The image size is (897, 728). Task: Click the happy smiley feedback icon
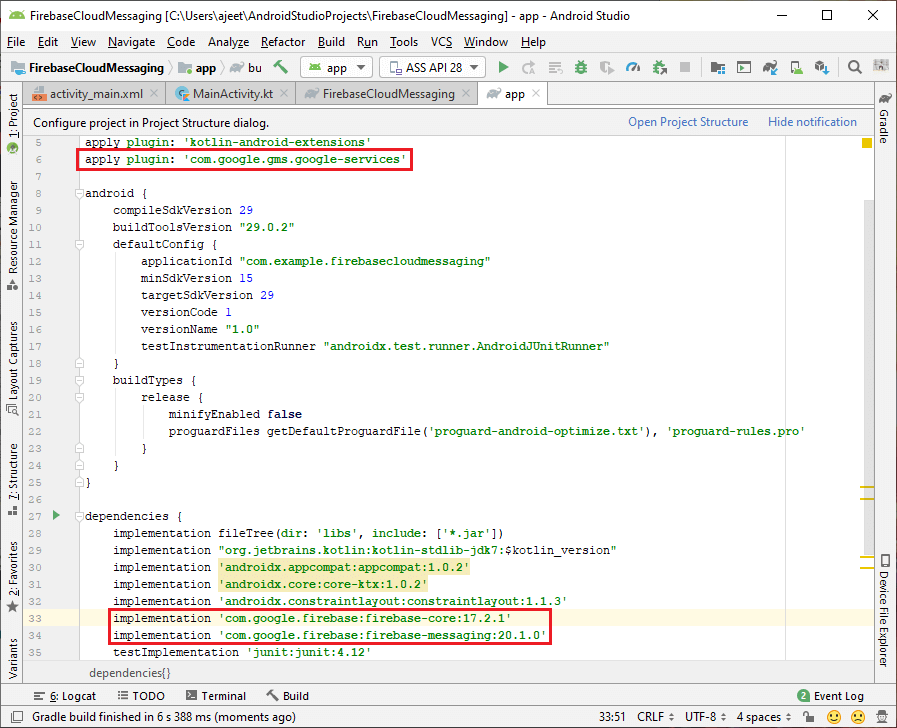(x=834, y=717)
